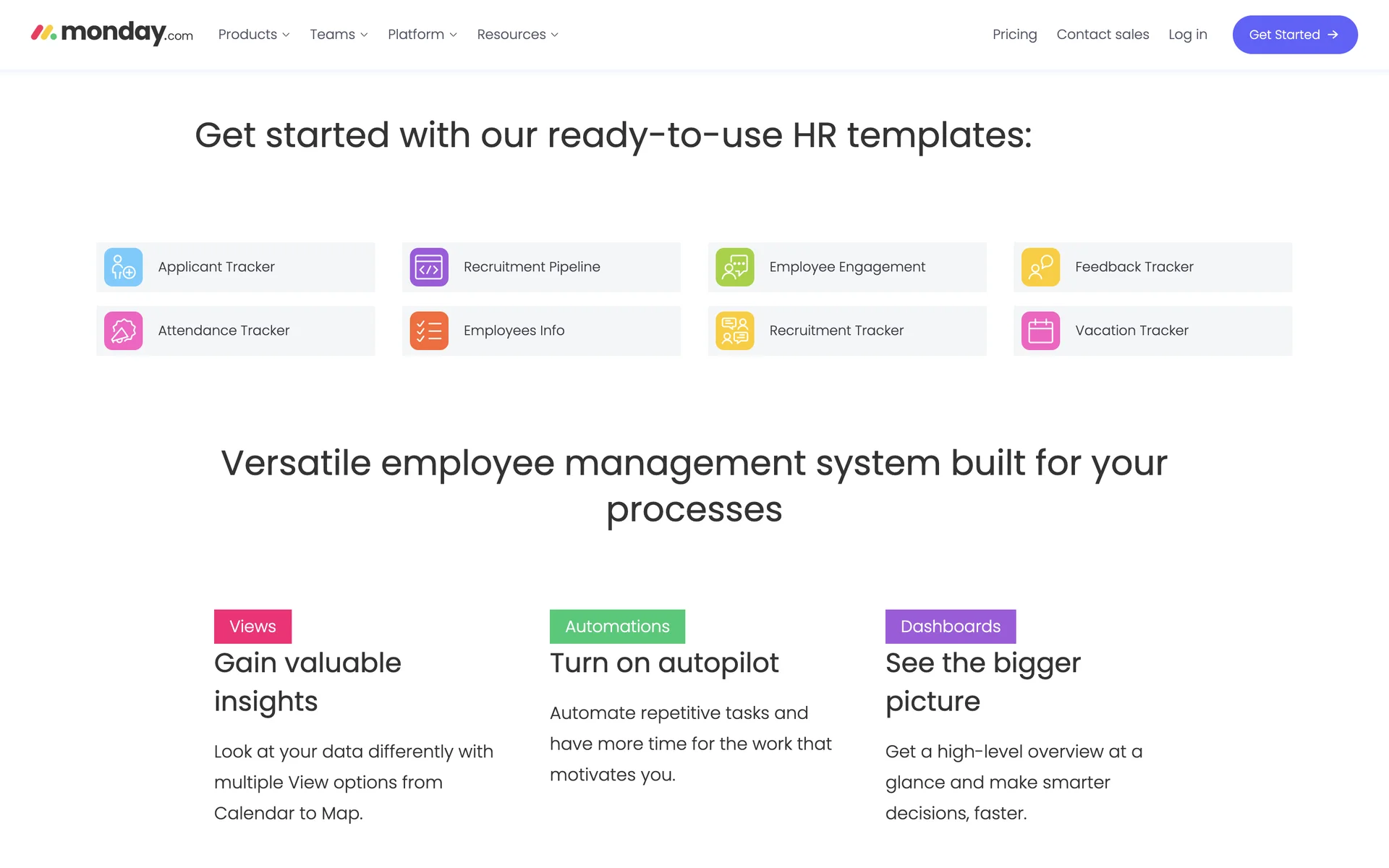Click the Log in link
The height and width of the screenshot is (868, 1389).
1187,35
